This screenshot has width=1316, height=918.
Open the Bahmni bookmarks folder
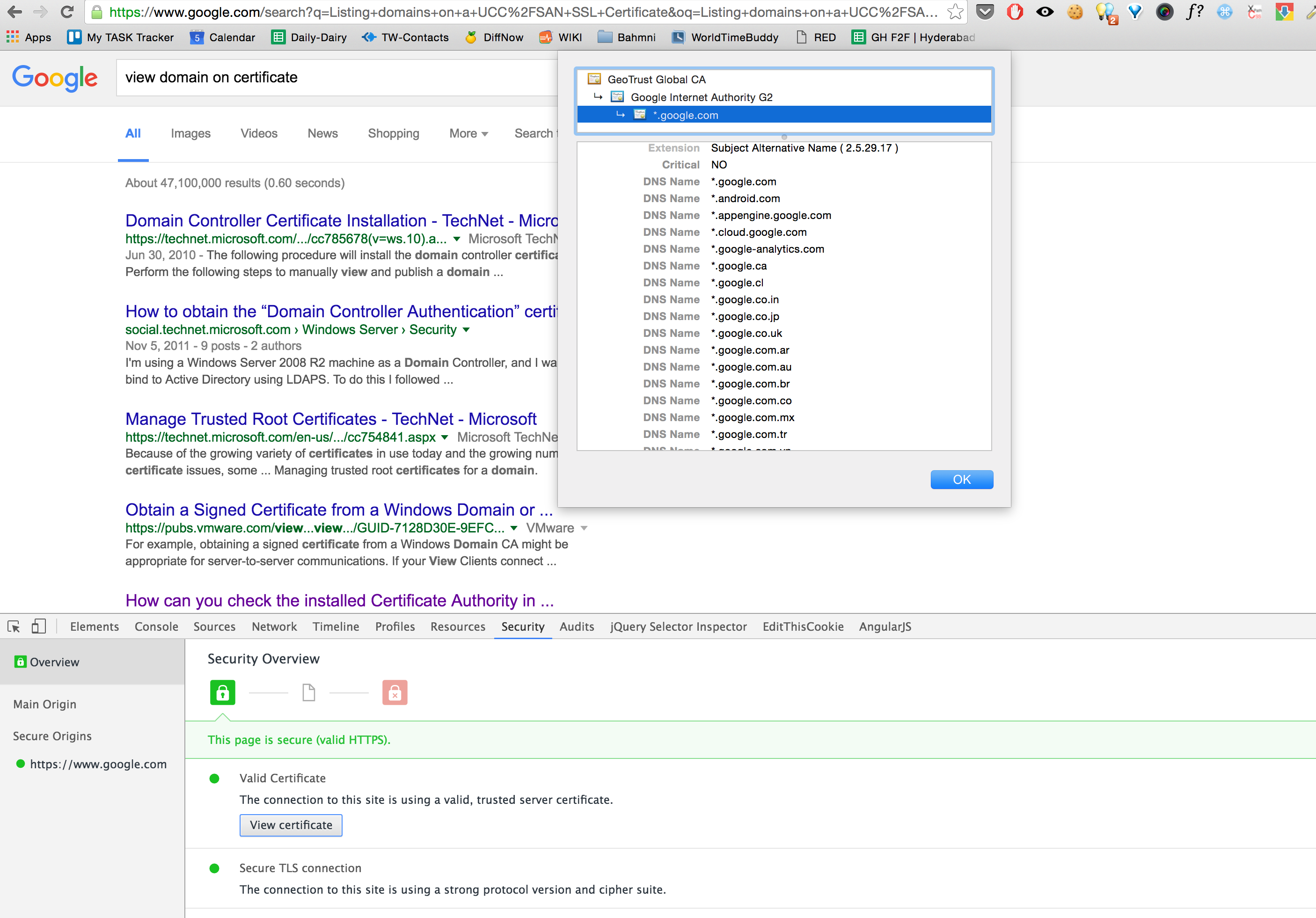(627, 37)
